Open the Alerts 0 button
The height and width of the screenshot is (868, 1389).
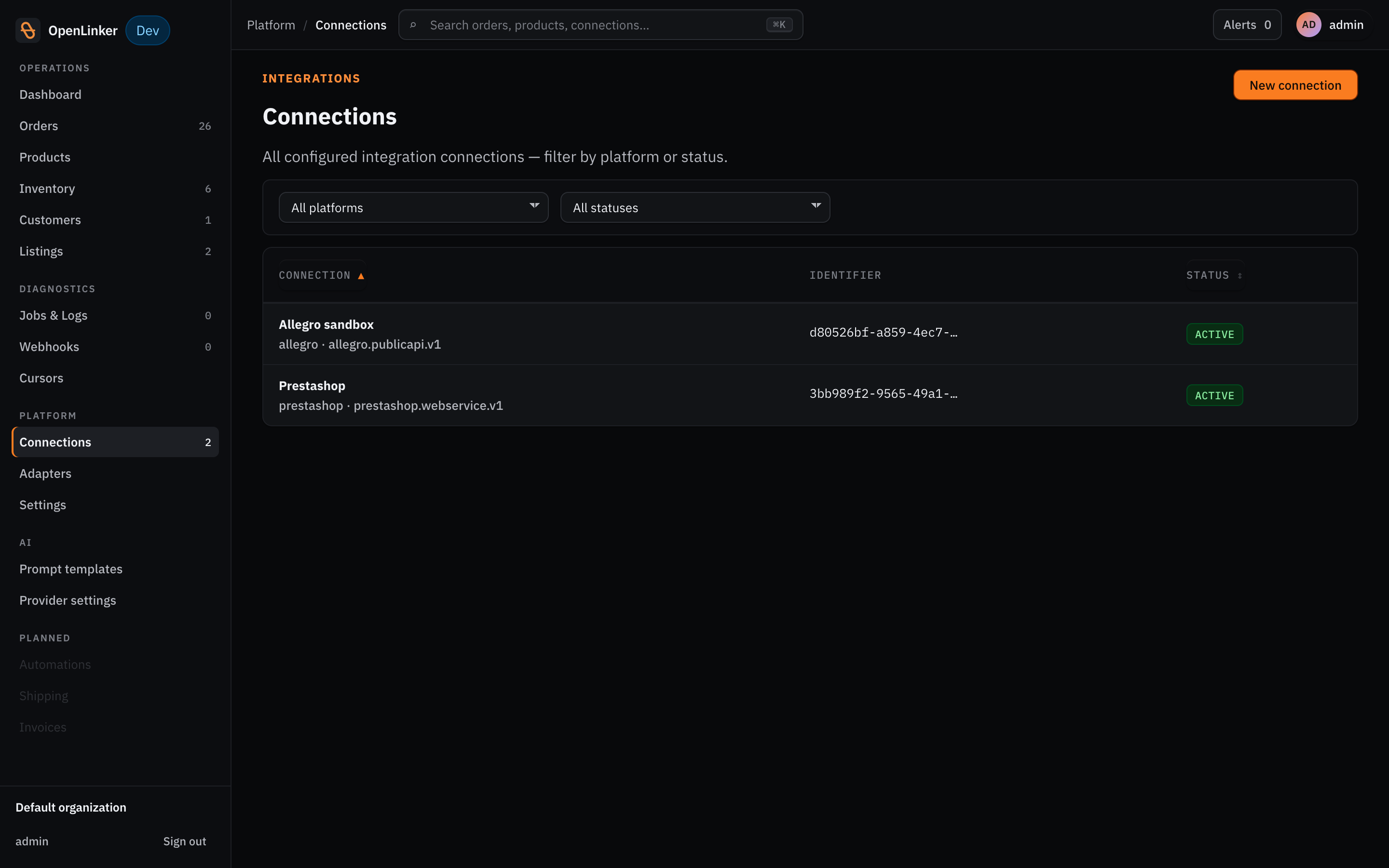coord(1247,25)
